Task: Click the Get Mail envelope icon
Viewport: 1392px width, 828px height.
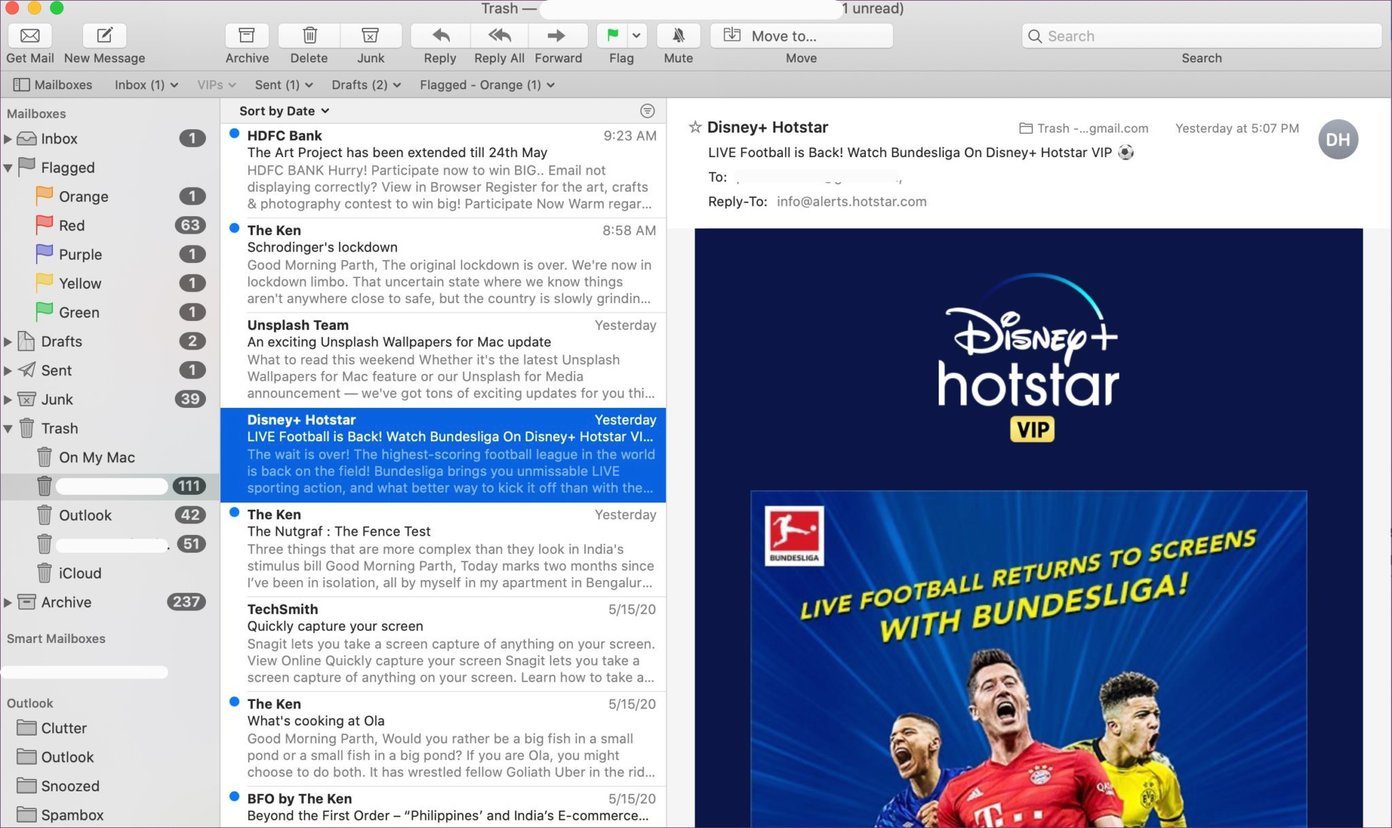Action: click(x=30, y=36)
